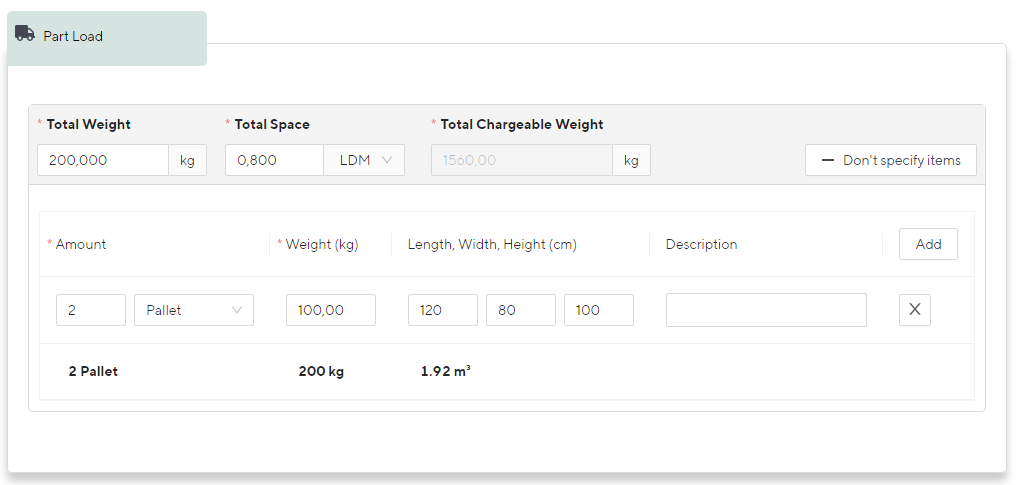Focus the Total Weight input field
This screenshot has width=1021, height=485.
(103, 160)
